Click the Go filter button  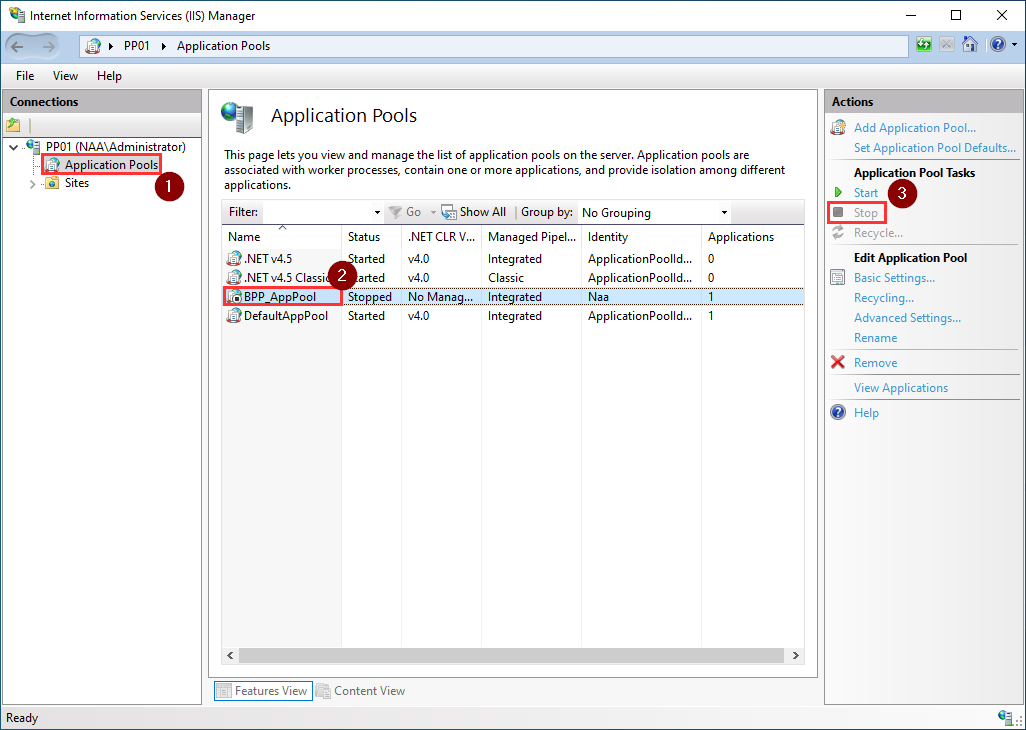point(405,212)
